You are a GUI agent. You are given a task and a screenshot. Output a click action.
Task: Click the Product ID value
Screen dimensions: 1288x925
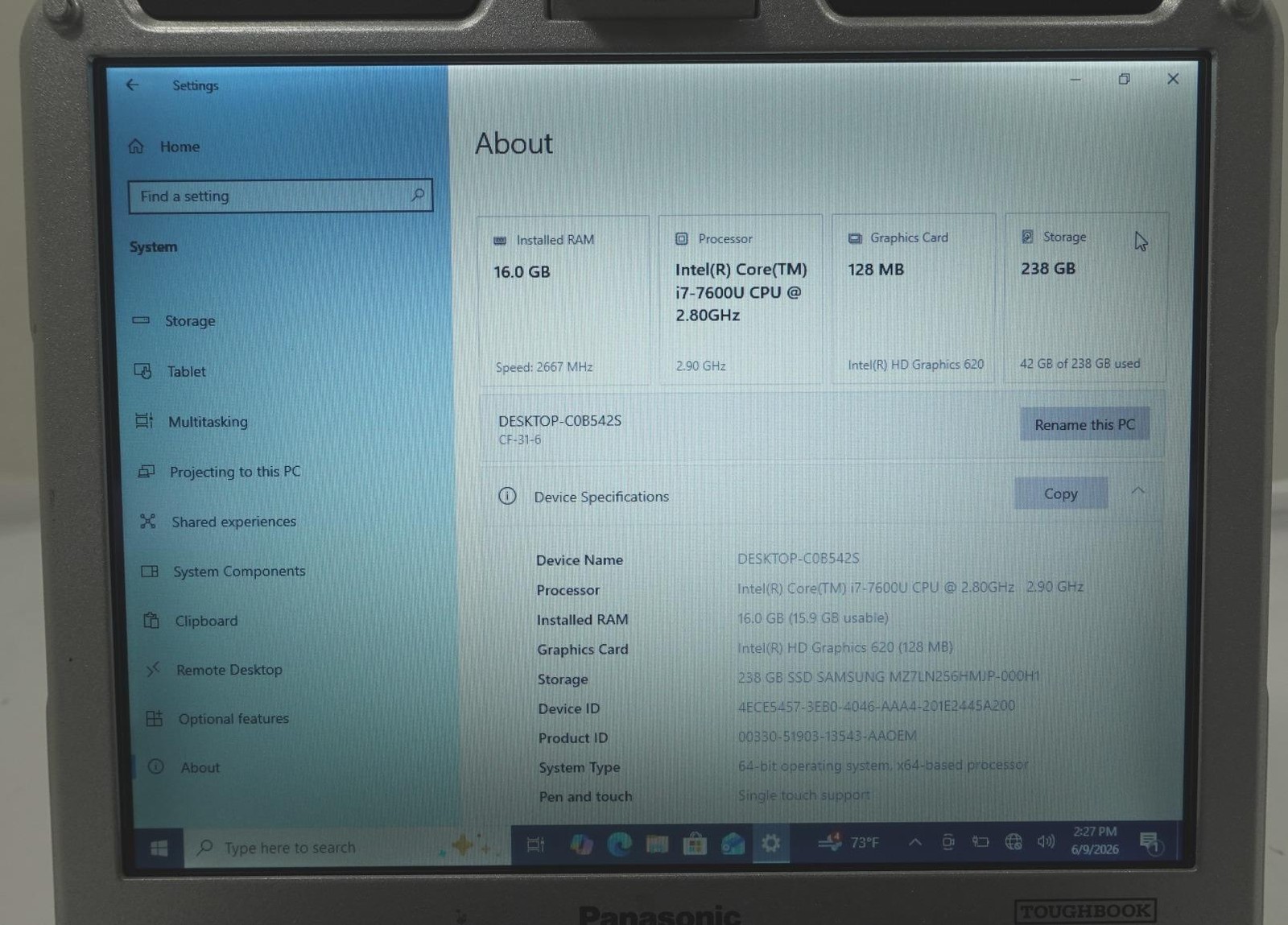point(827,736)
